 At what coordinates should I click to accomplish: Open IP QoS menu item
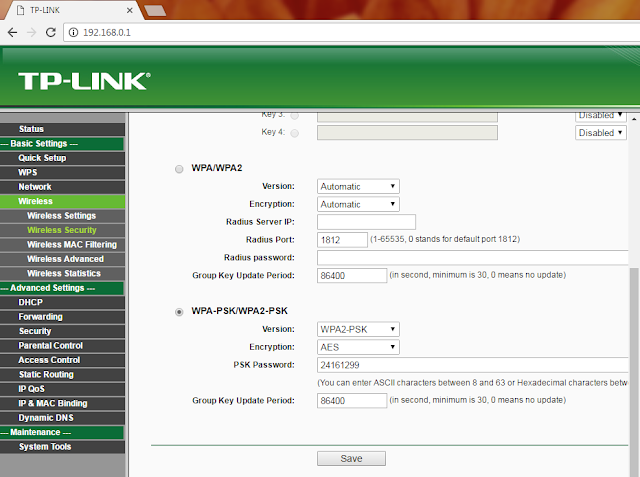pos(62,389)
